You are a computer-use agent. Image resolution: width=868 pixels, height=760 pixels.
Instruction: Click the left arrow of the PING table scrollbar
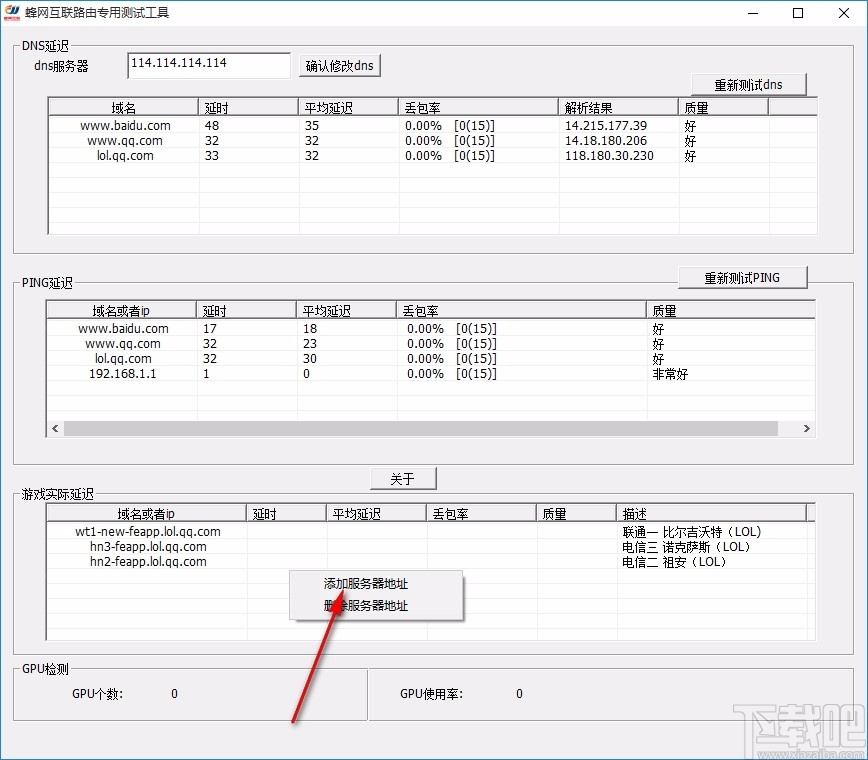point(54,427)
